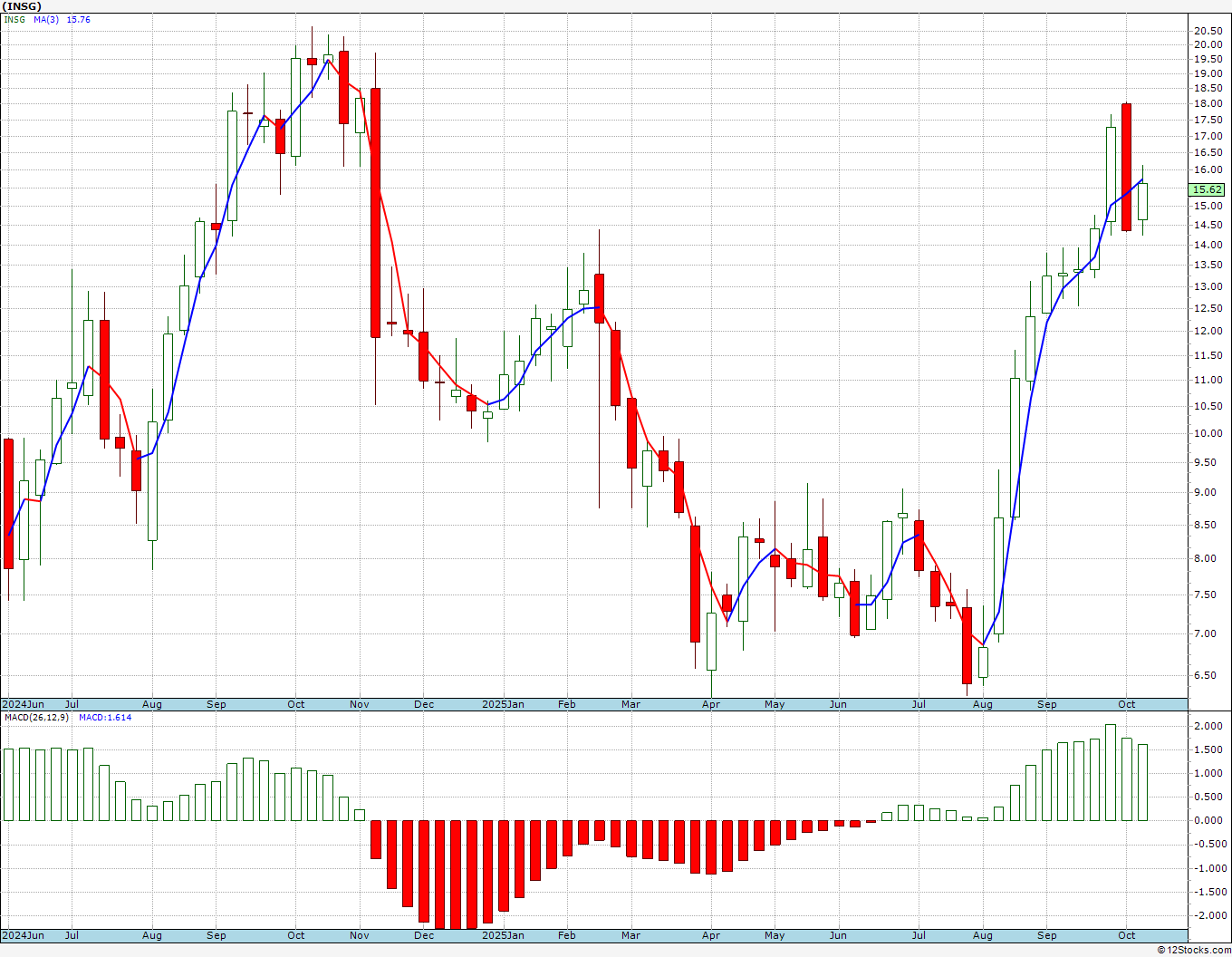Viewport: 1232px width, 957px height.
Task: Select Feb on the price chart time axis
Action: pyautogui.click(x=567, y=704)
